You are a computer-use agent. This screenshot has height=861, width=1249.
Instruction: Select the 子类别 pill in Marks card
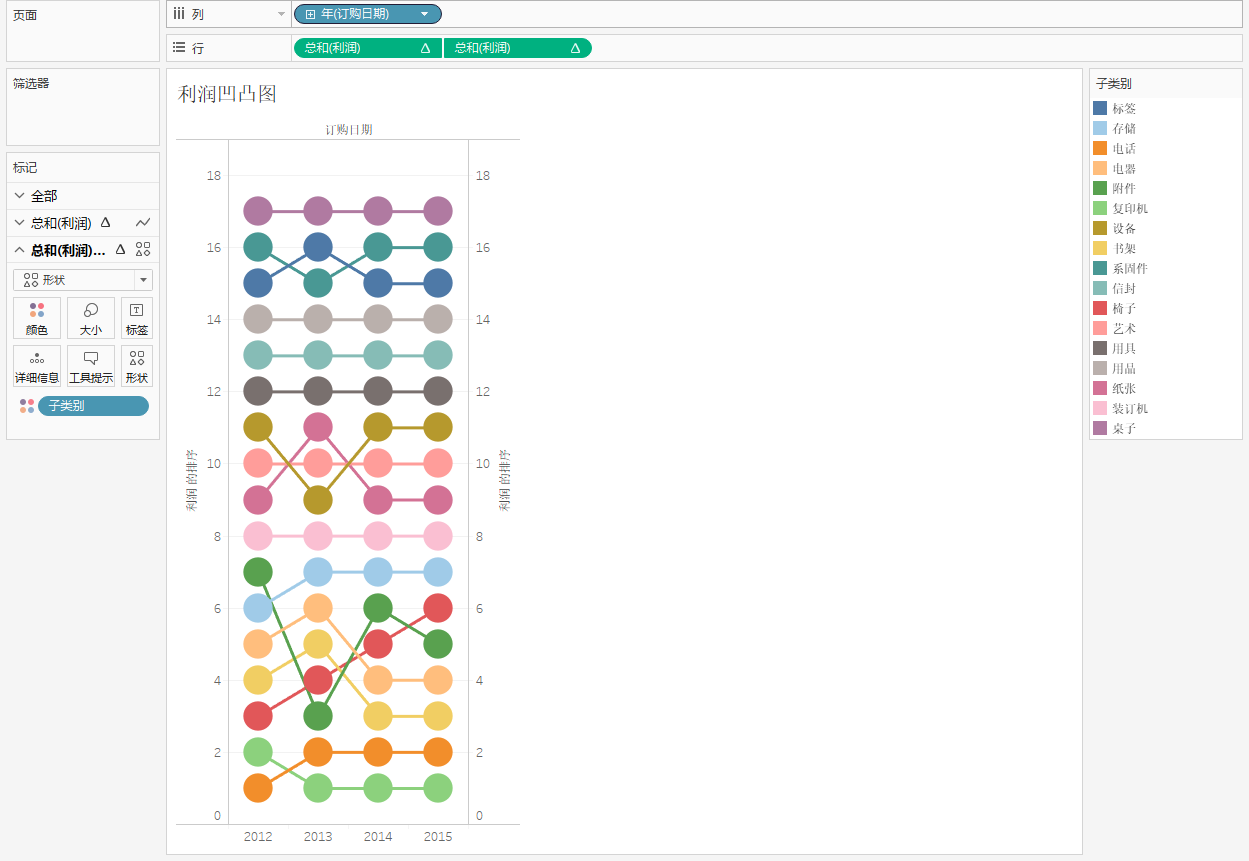coord(93,406)
